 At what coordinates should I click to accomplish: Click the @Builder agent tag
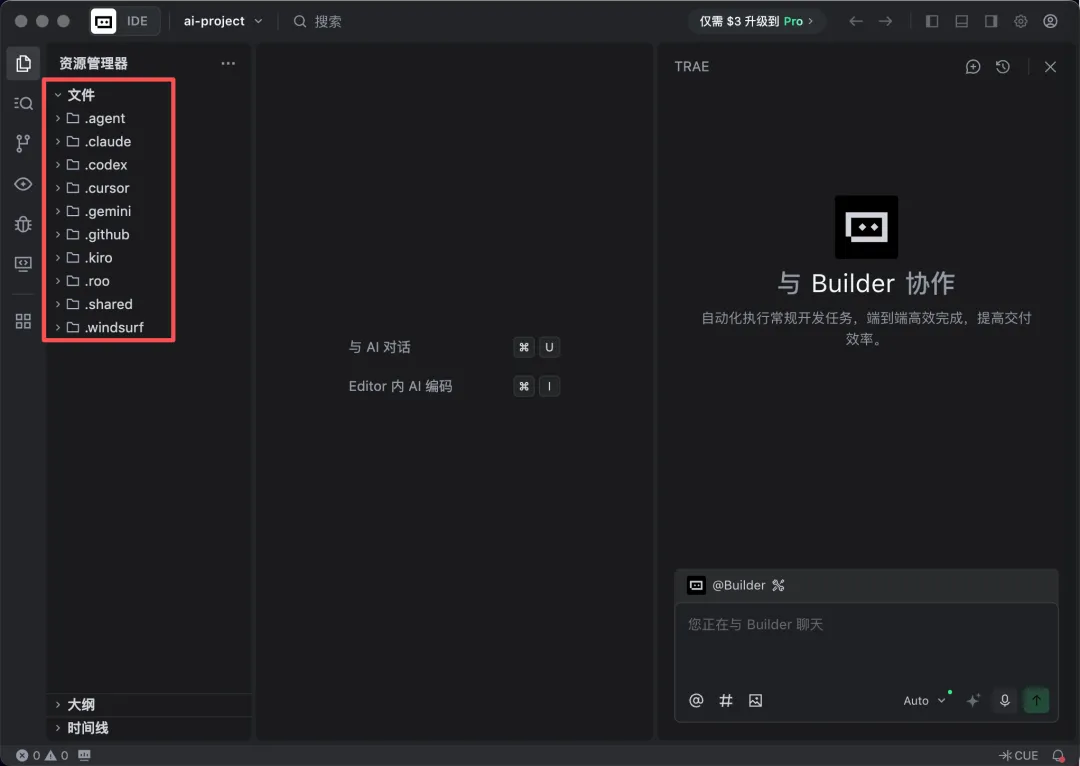coord(738,586)
